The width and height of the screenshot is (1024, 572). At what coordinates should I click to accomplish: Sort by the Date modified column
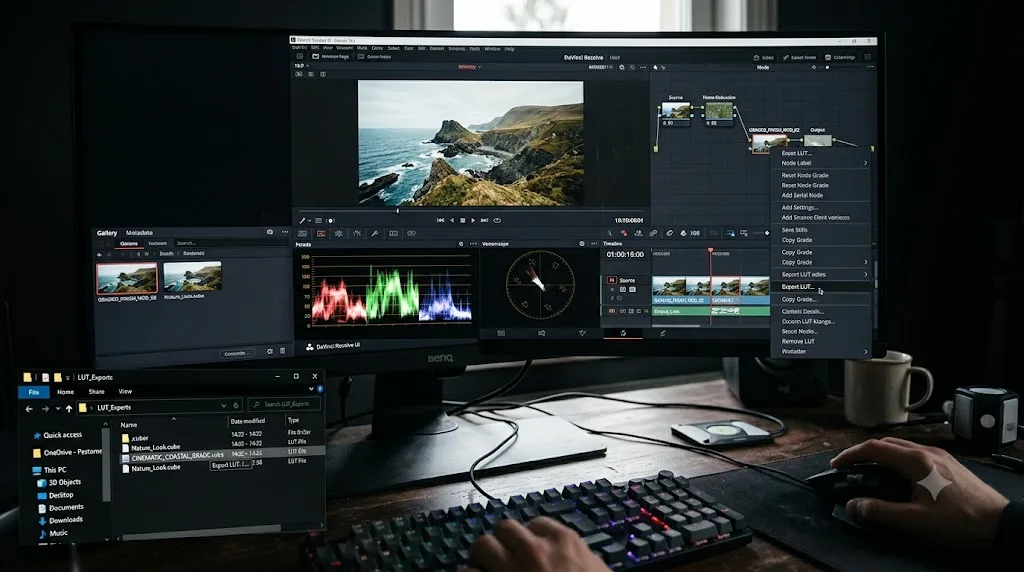(248, 421)
